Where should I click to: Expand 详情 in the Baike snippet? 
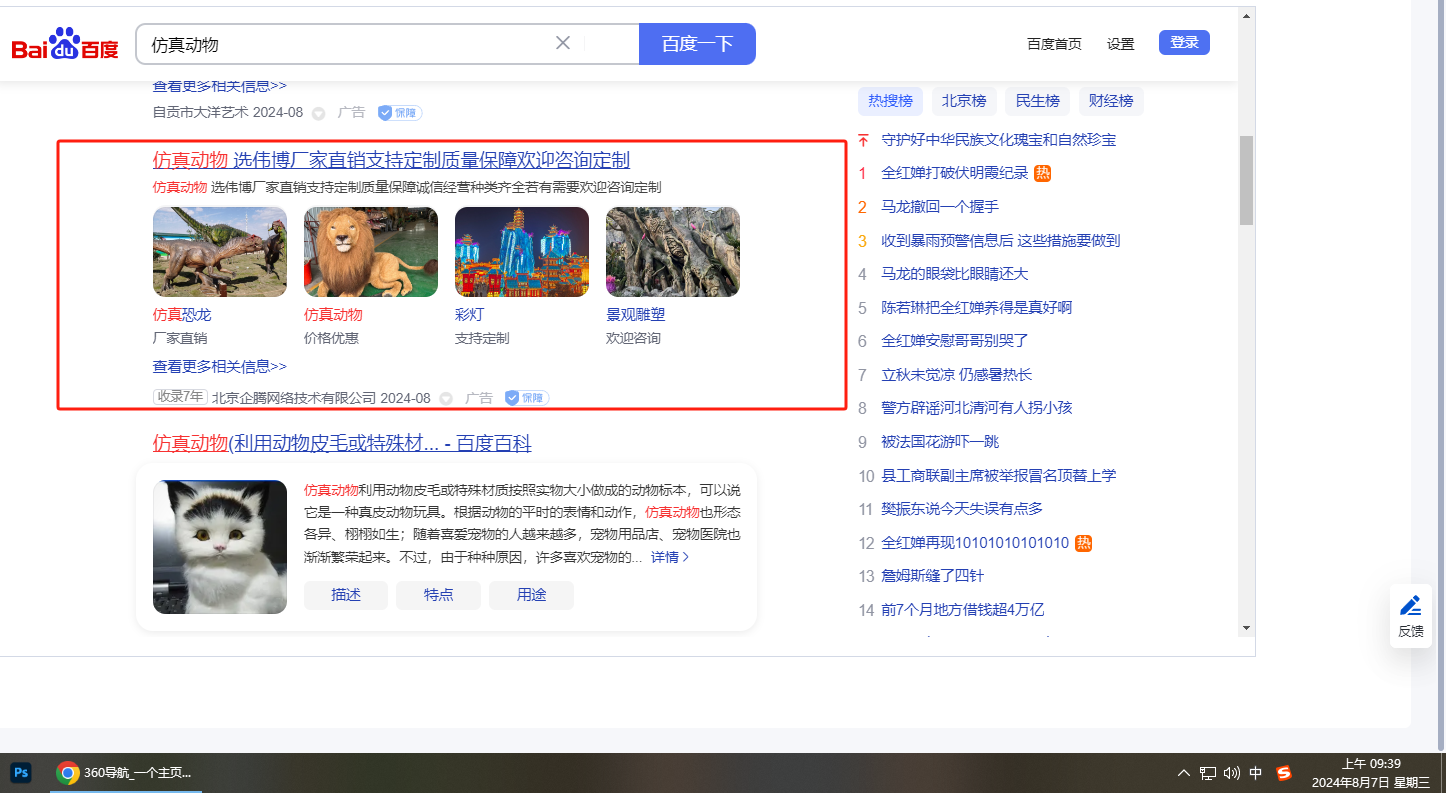[669, 557]
